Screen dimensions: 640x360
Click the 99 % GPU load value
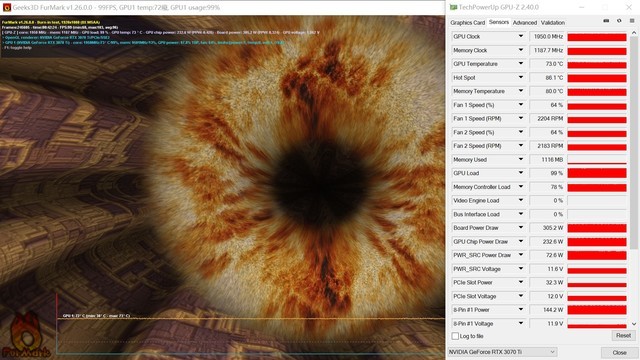point(557,173)
